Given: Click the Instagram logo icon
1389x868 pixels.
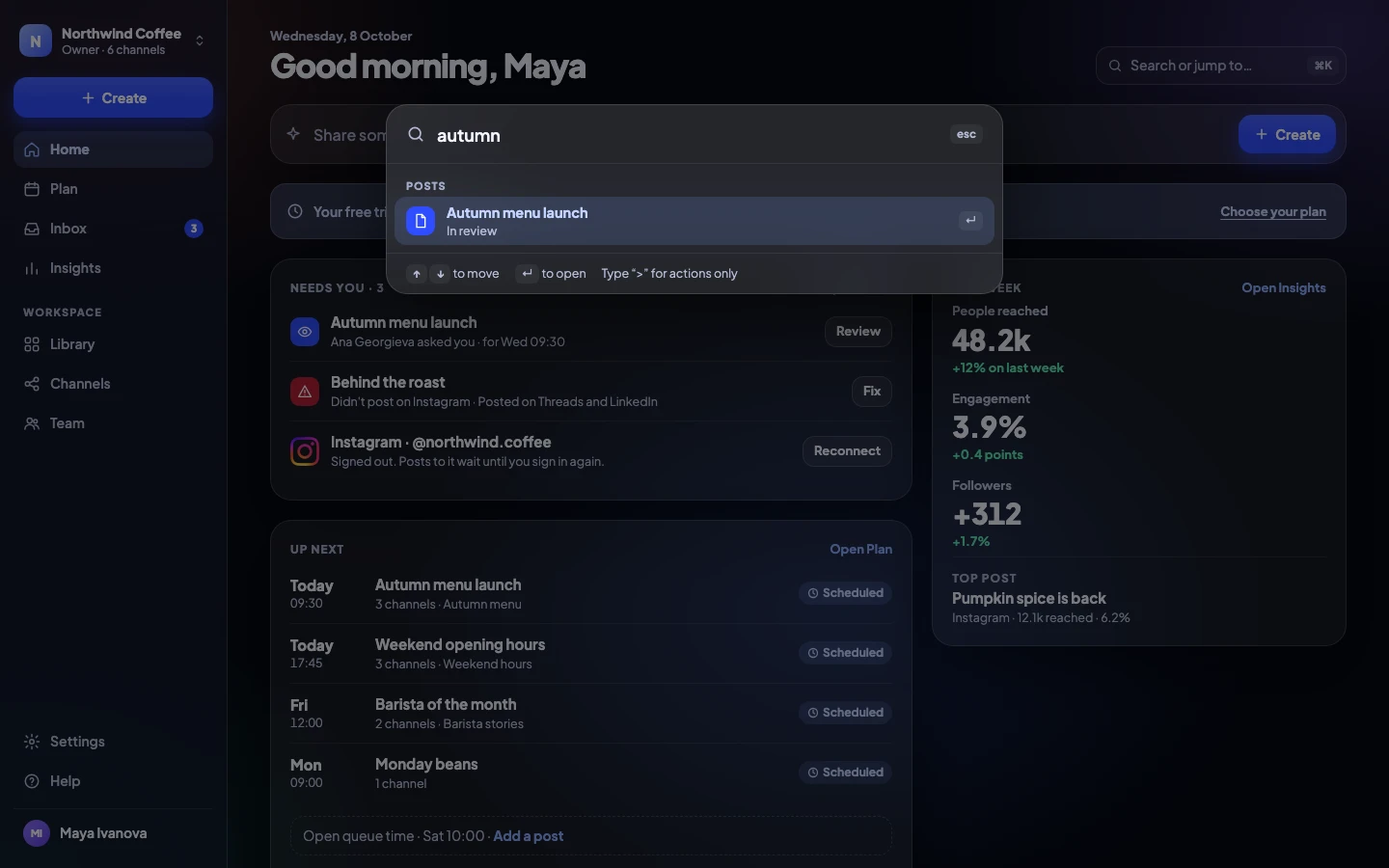Looking at the screenshot, I should [305, 451].
